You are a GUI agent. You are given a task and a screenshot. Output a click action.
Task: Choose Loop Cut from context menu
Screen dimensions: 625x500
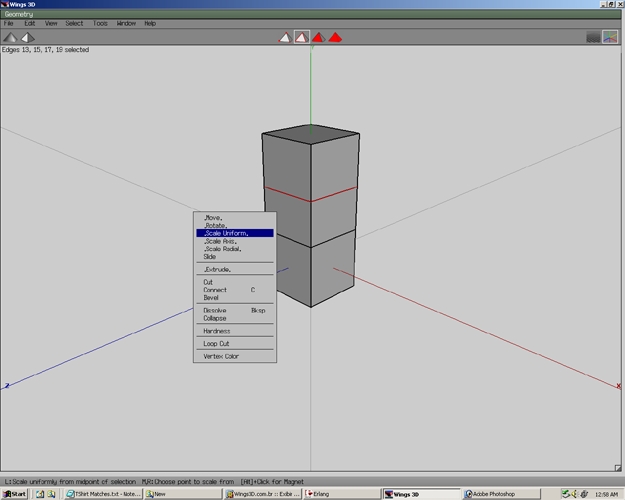click(235, 344)
